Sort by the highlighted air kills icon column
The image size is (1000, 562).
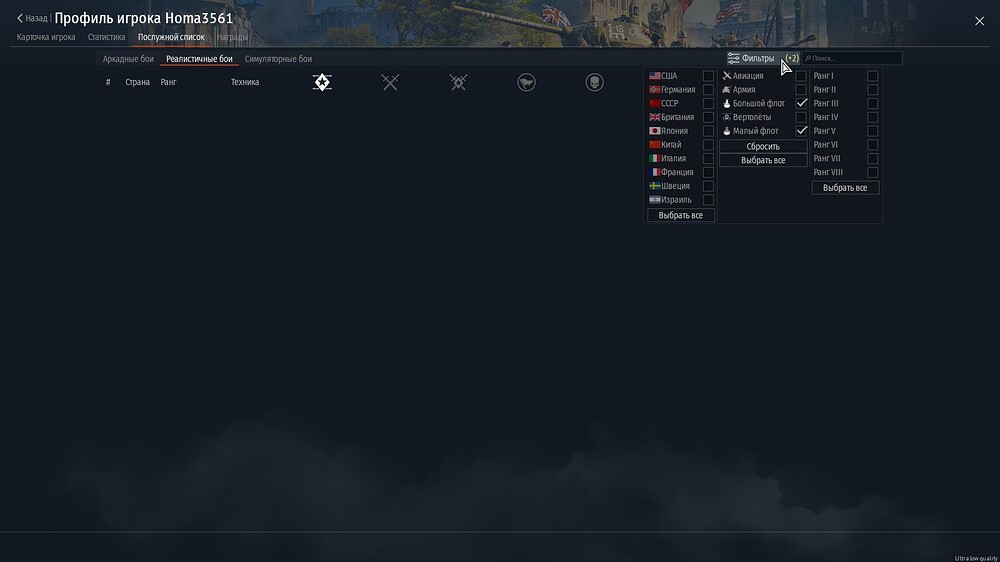tap(322, 82)
